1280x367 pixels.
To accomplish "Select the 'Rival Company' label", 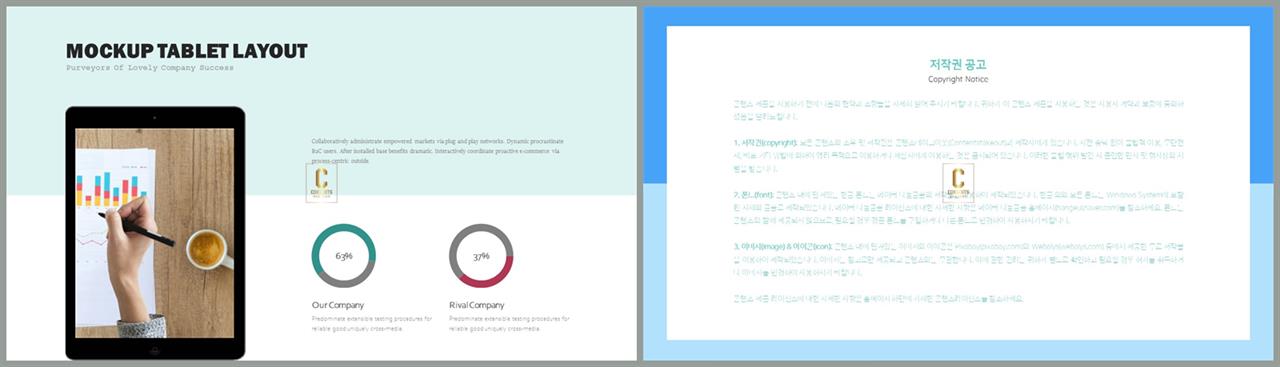I will pyautogui.click(x=477, y=305).
